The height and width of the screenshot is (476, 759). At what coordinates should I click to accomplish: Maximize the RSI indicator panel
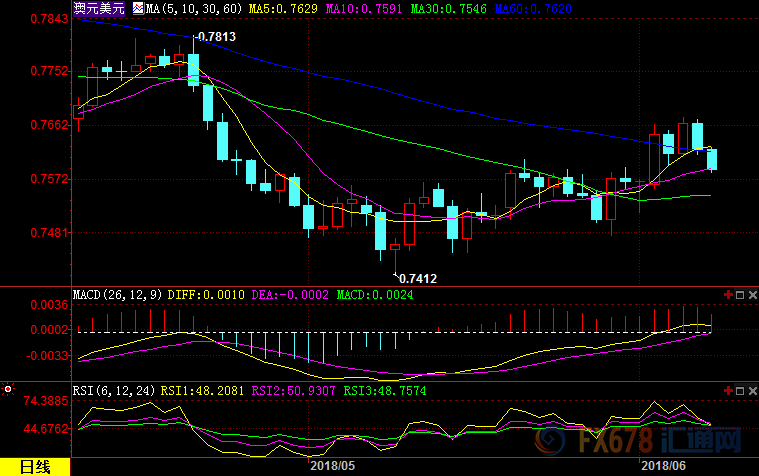(x=739, y=388)
